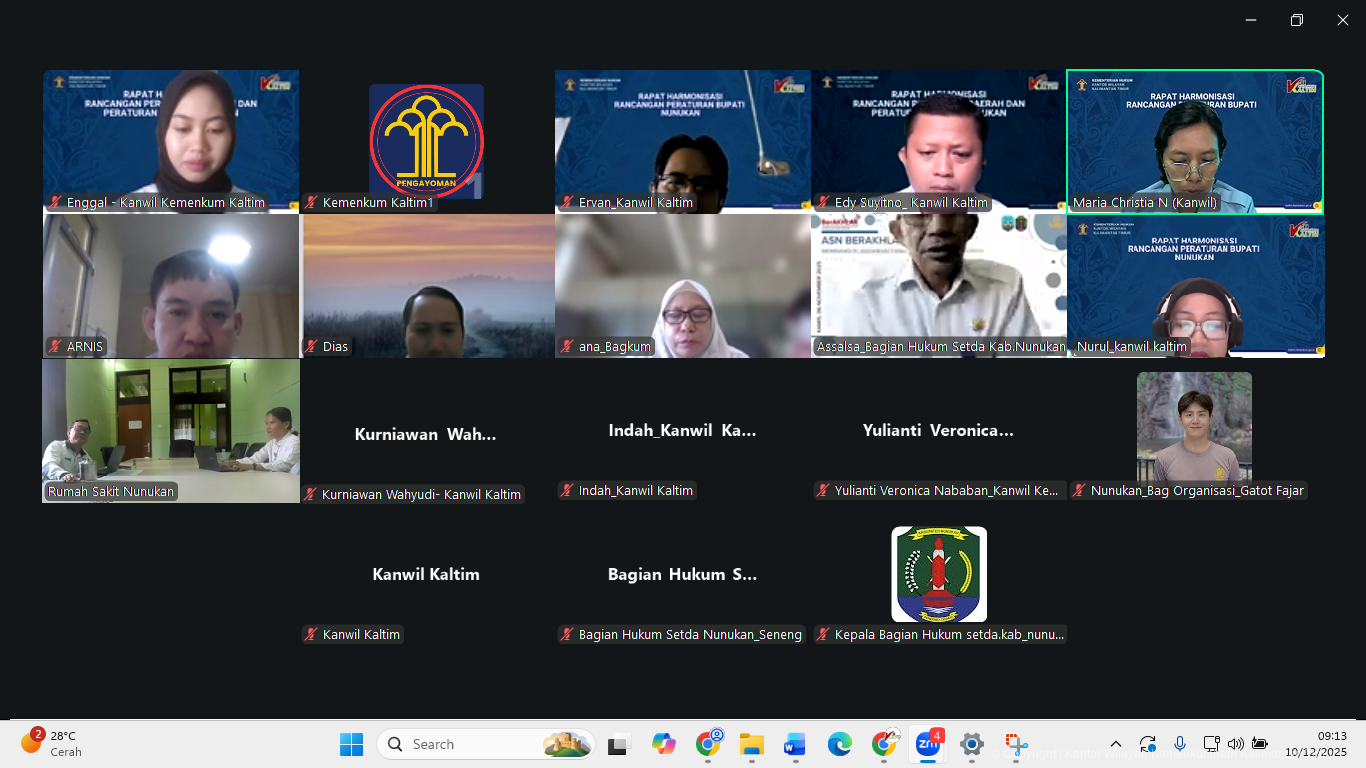Open the 28°C Cerah weather widget

coord(52,744)
